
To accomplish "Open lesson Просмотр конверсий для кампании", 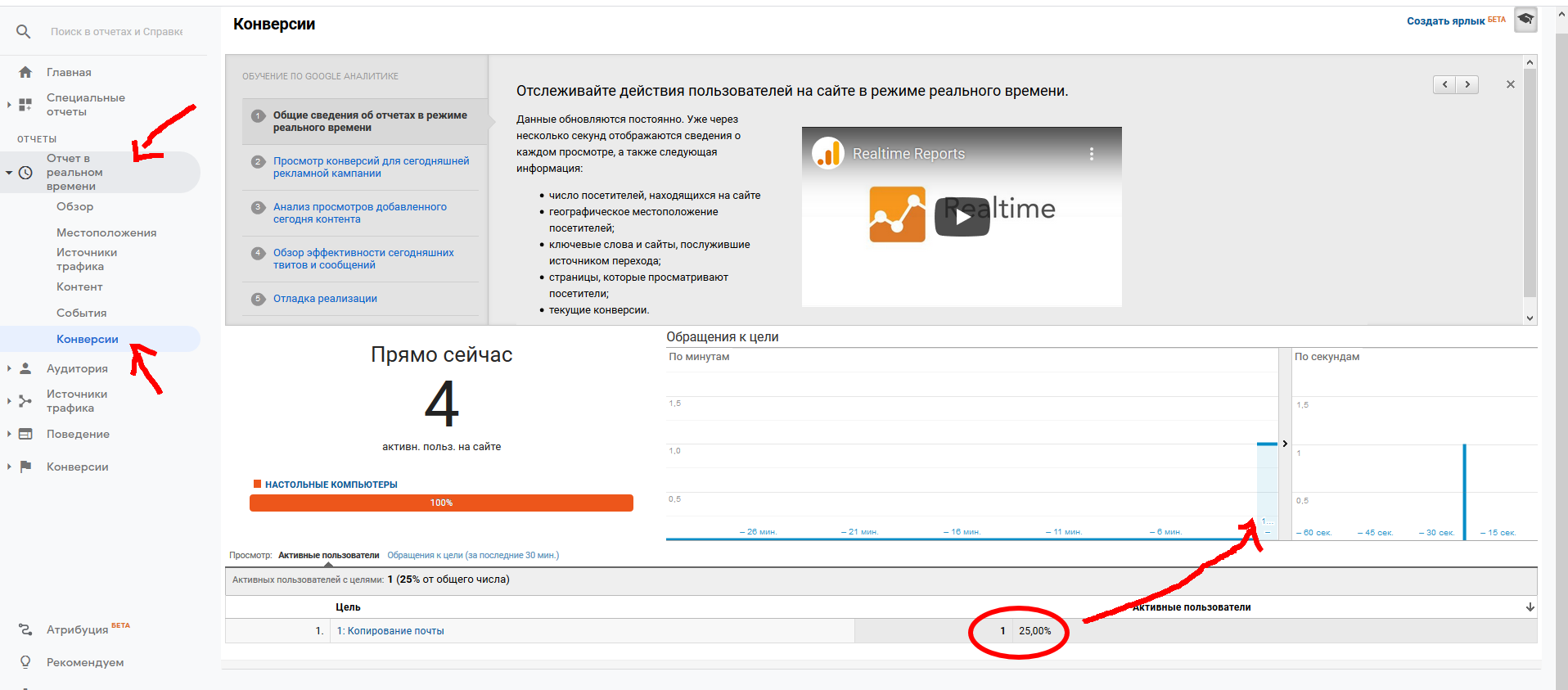I will pyautogui.click(x=371, y=167).
